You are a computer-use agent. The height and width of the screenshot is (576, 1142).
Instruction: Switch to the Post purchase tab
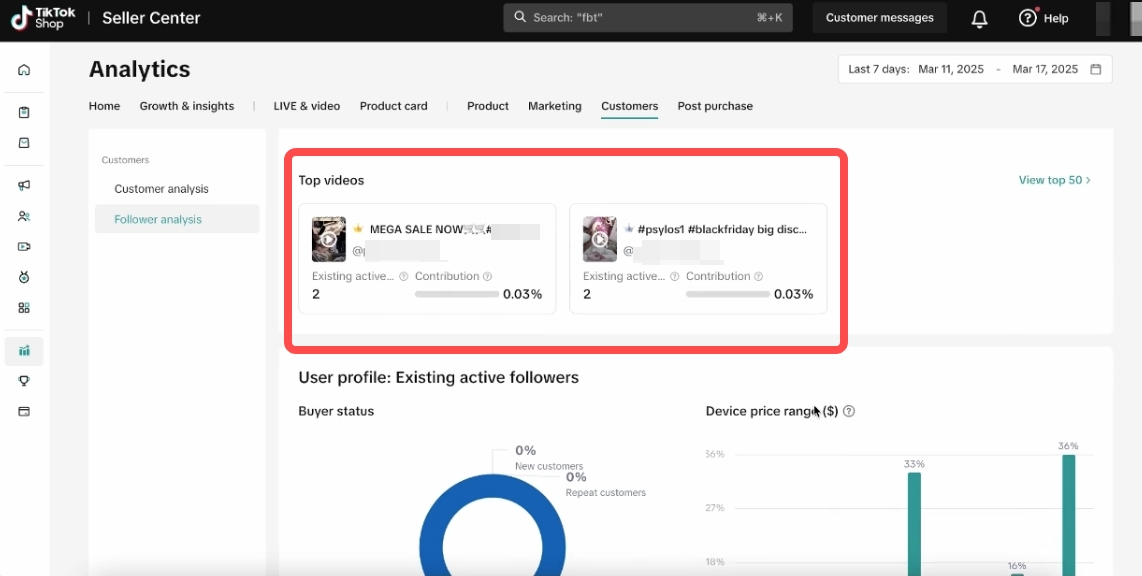[714, 106]
